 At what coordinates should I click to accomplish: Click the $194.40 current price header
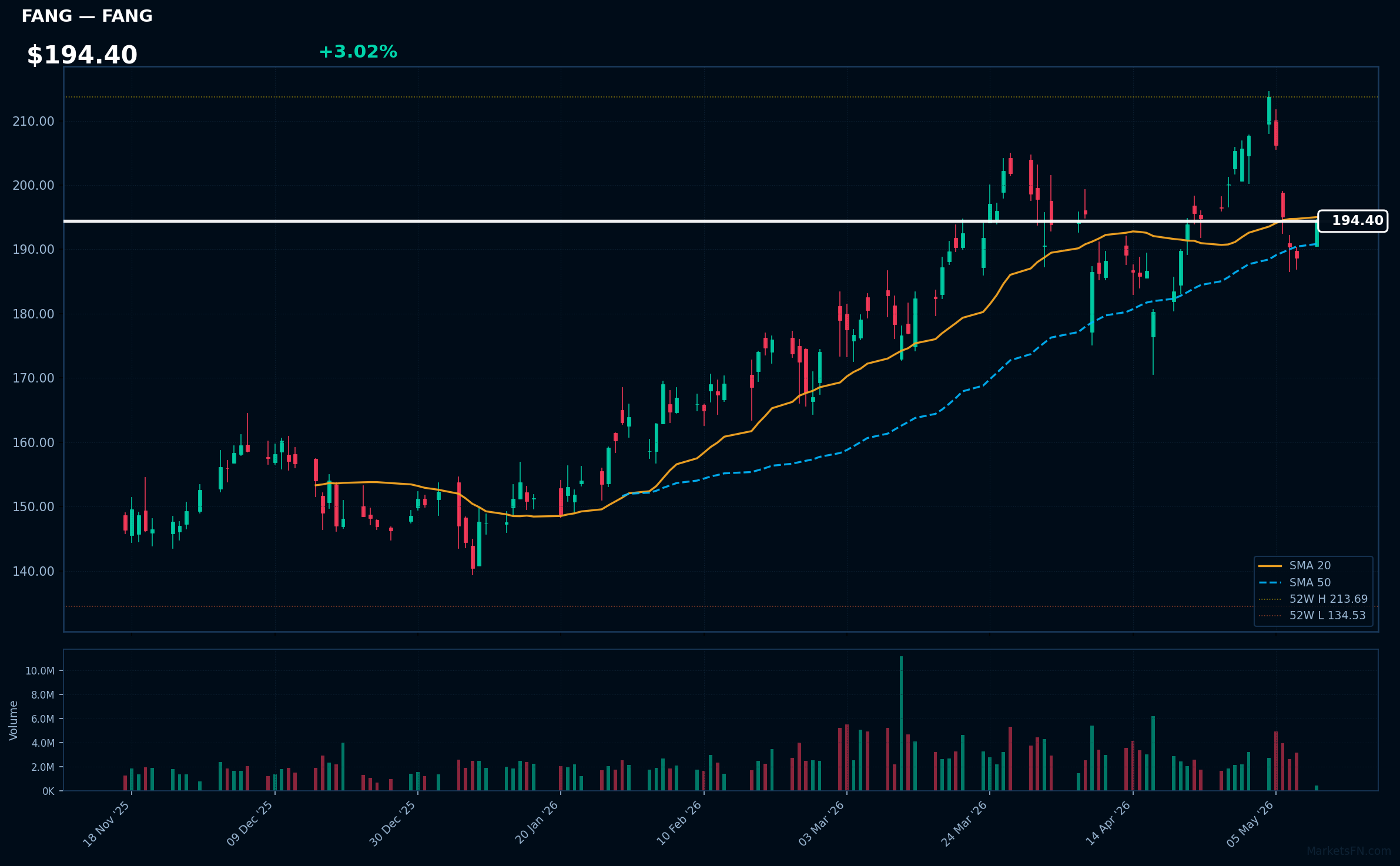click(82, 55)
